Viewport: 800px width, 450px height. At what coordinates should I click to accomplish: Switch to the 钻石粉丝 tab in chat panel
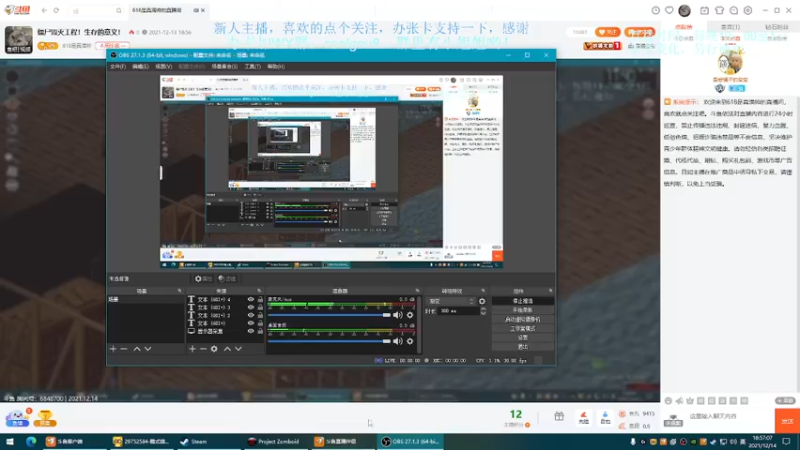coord(776,27)
